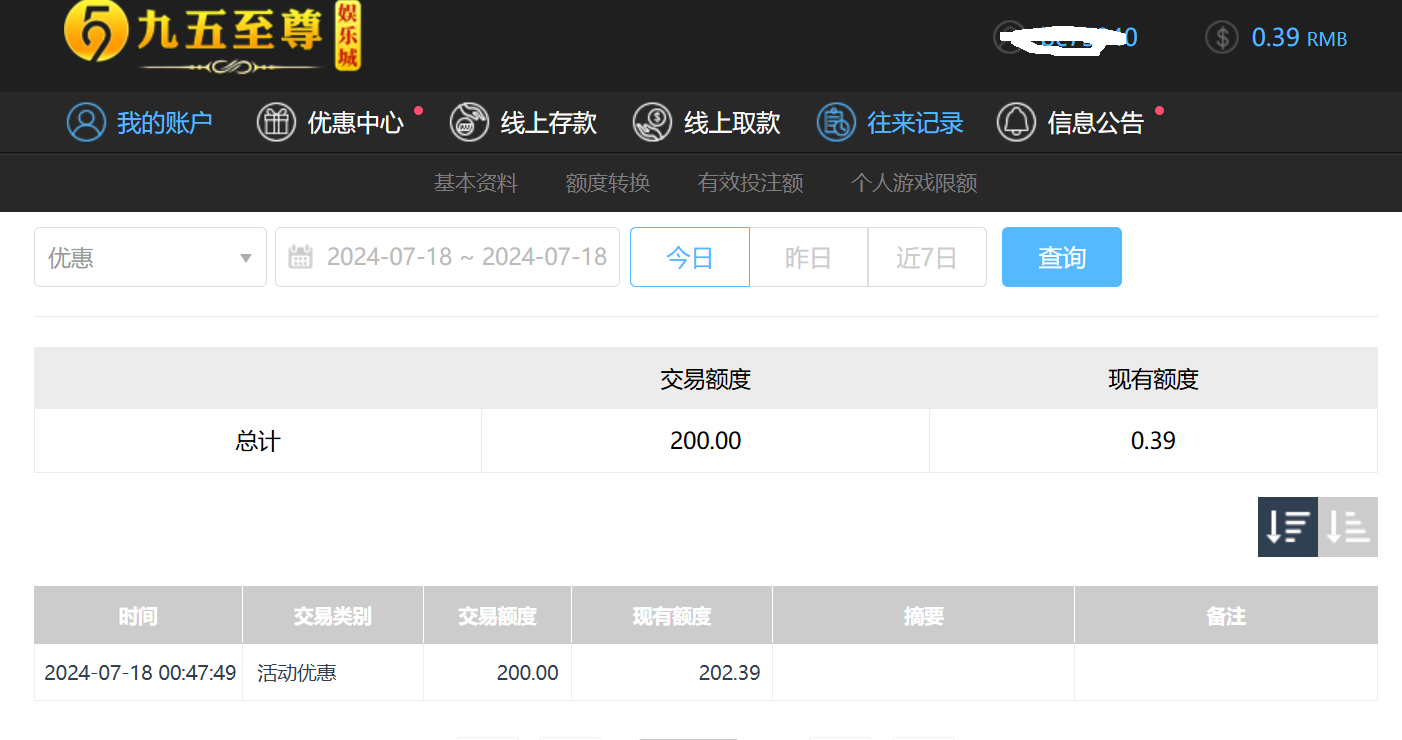Click the date range input field
The height and width of the screenshot is (740, 1402).
tap(465, 257)
